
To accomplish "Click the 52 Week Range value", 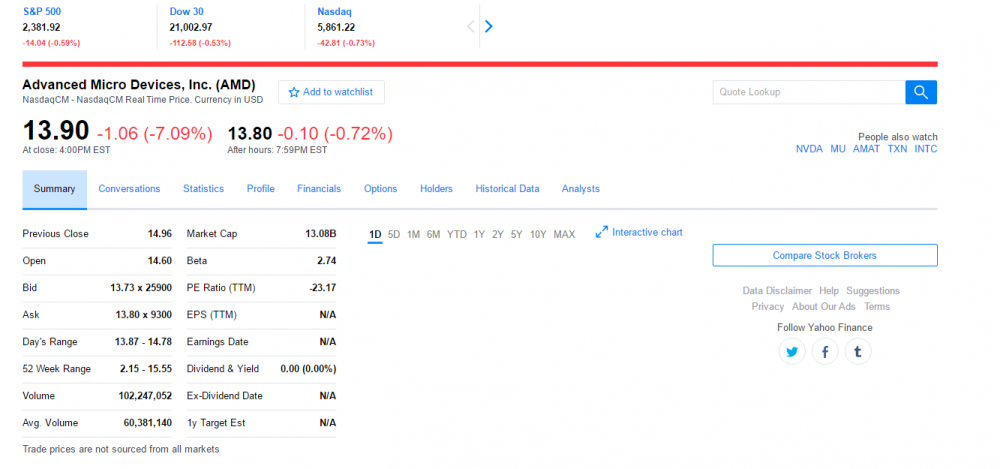I will point(146,368).
